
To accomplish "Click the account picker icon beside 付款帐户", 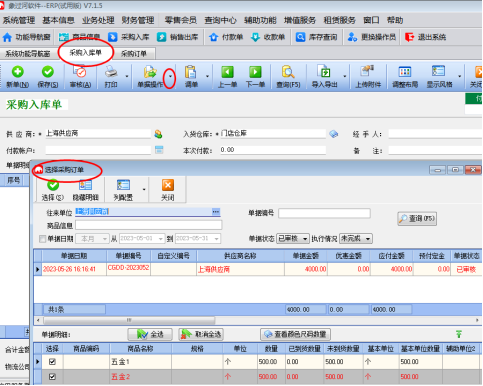I will tap(159, 150).
